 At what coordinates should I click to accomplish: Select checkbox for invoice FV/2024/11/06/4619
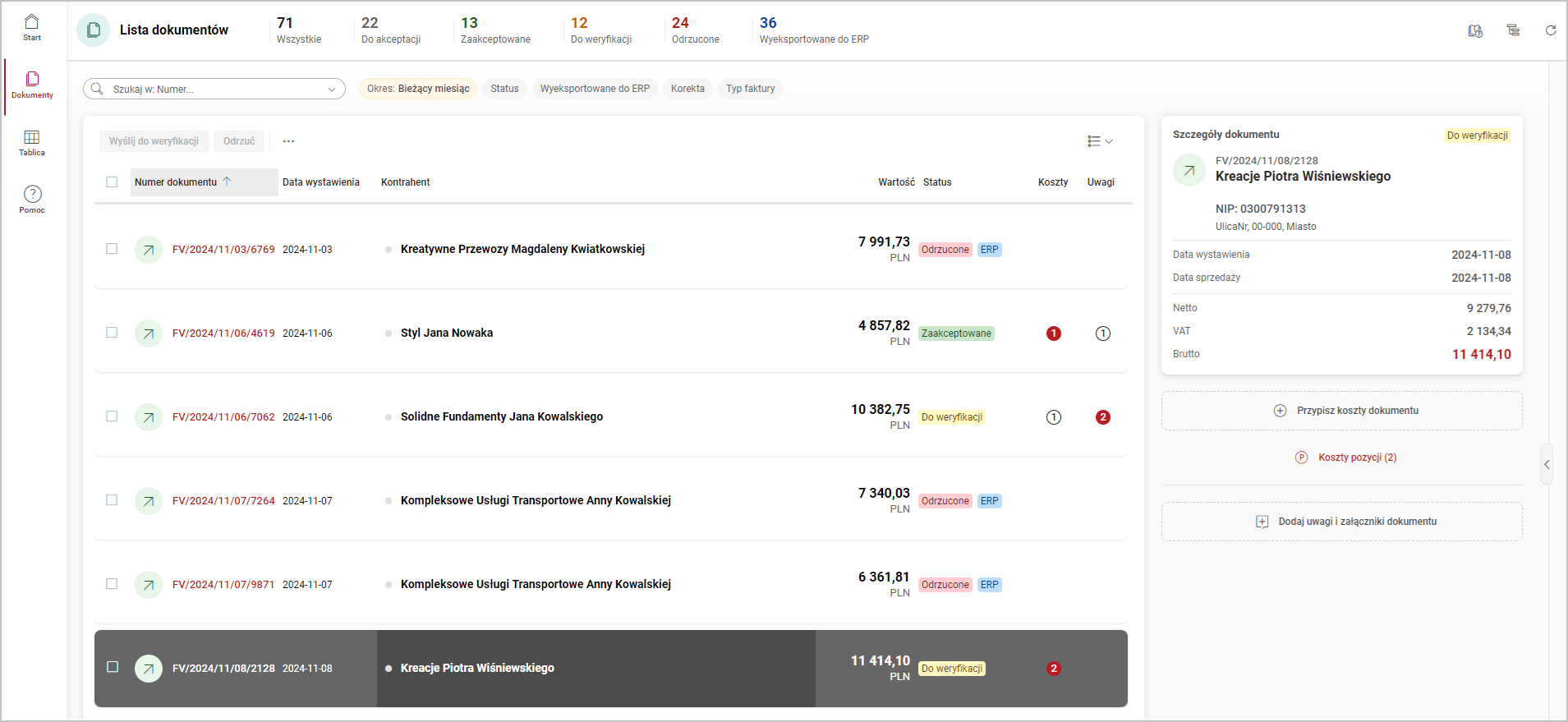[112, 333]
